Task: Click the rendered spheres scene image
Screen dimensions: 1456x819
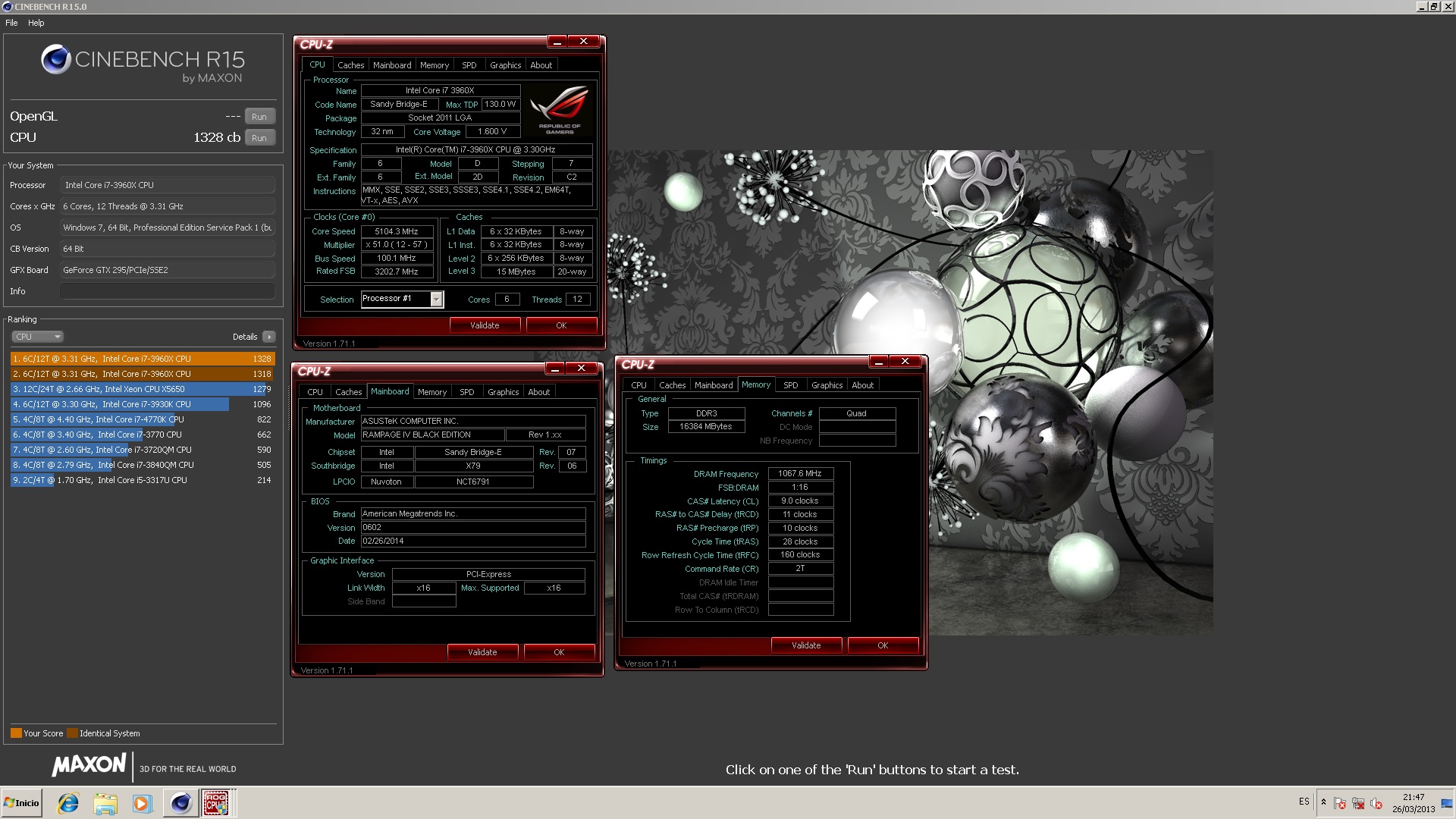Action: pos(910,392)
